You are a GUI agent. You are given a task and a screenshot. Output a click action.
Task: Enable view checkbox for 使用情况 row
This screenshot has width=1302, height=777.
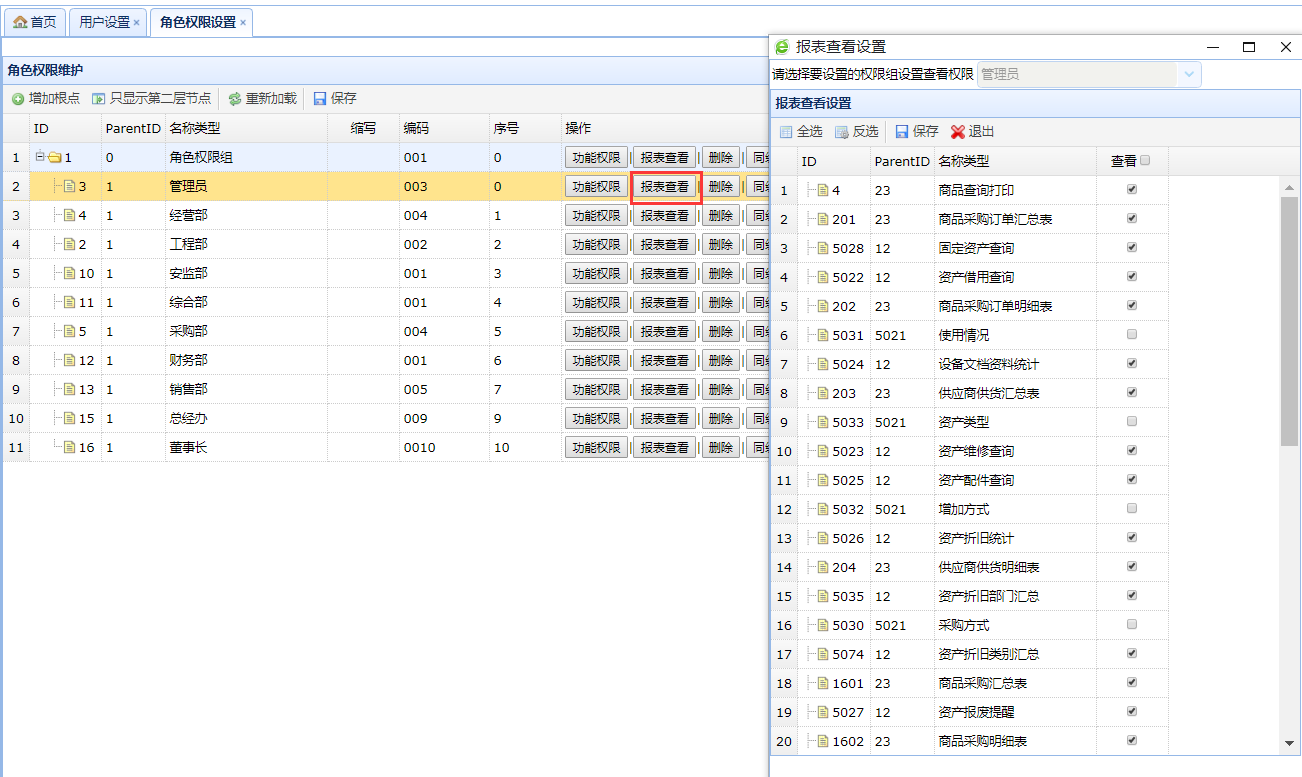pos(1132,335)
